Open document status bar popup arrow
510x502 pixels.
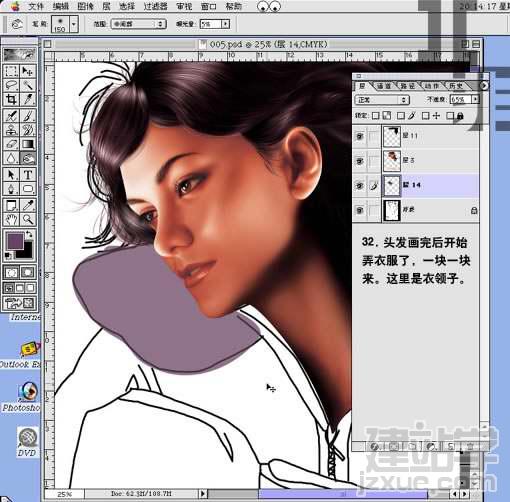click(x=203, y=493)
